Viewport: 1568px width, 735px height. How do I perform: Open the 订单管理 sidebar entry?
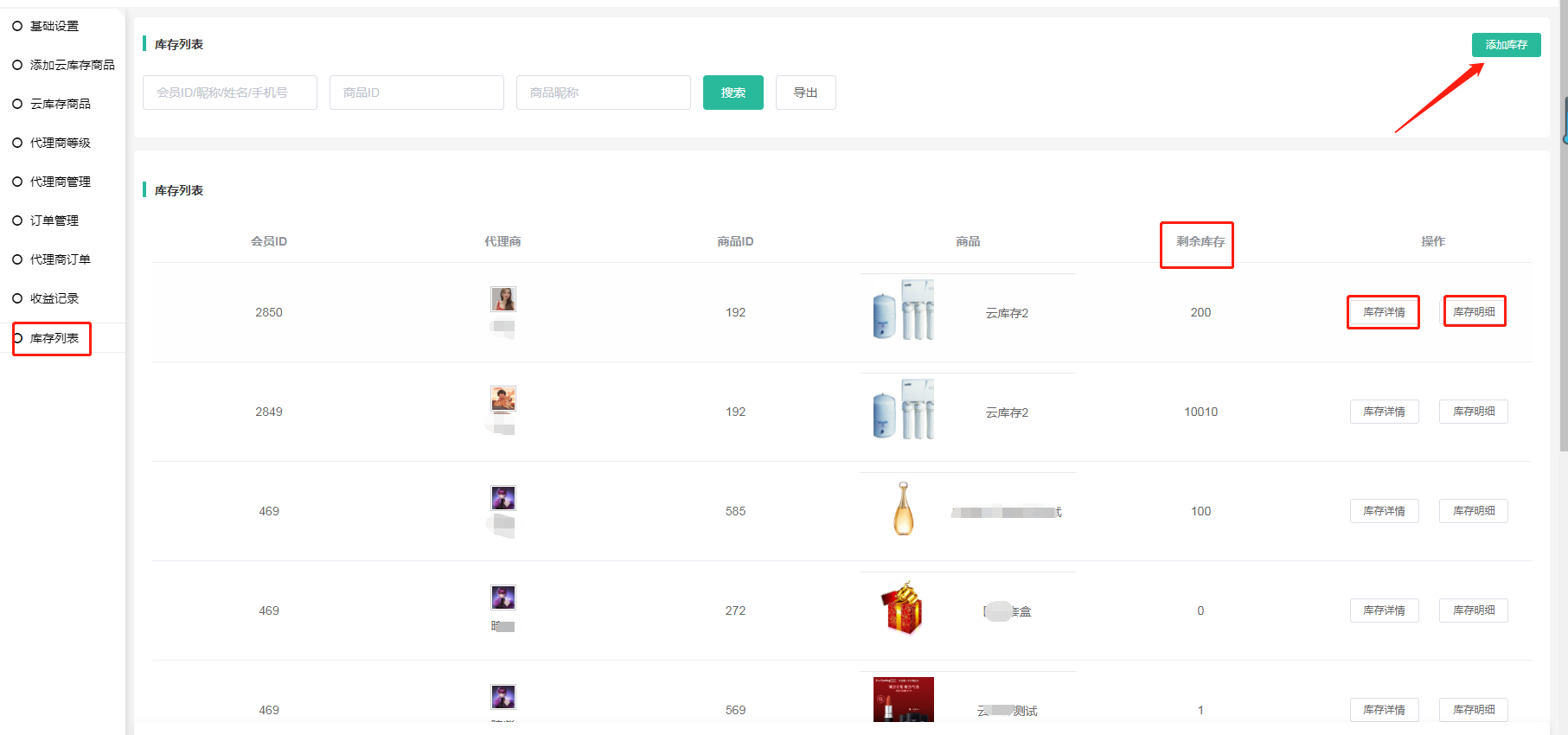click(54, 220)
